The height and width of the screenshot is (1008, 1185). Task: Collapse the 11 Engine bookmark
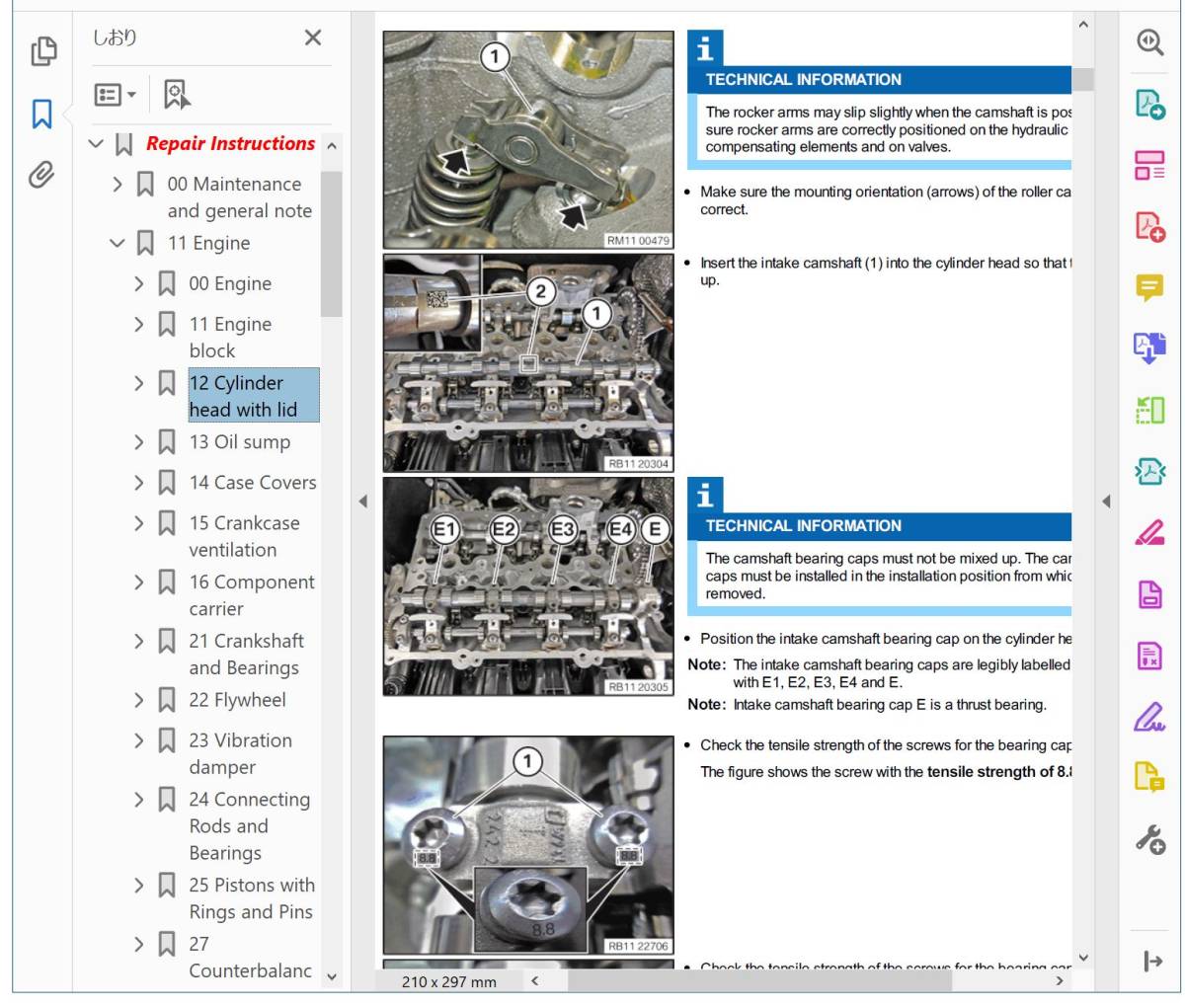point(118,243)
